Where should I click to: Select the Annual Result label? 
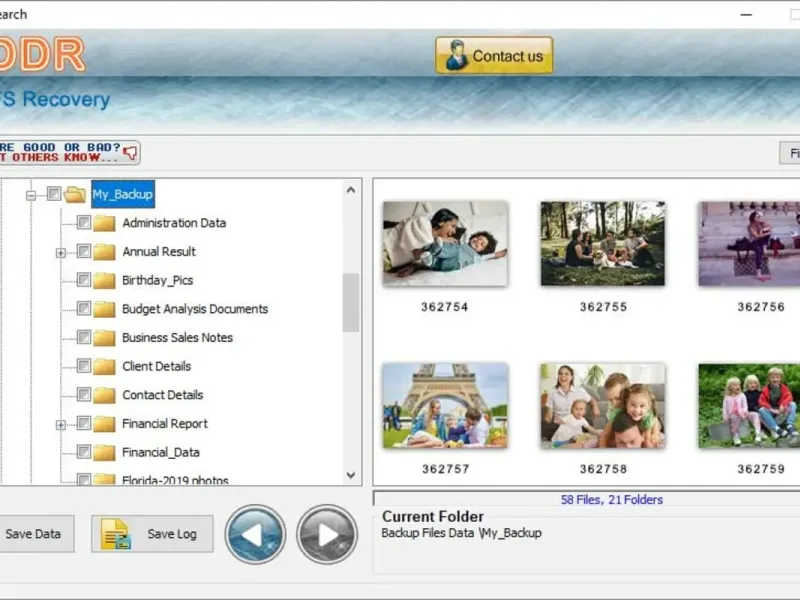[159, 252]
